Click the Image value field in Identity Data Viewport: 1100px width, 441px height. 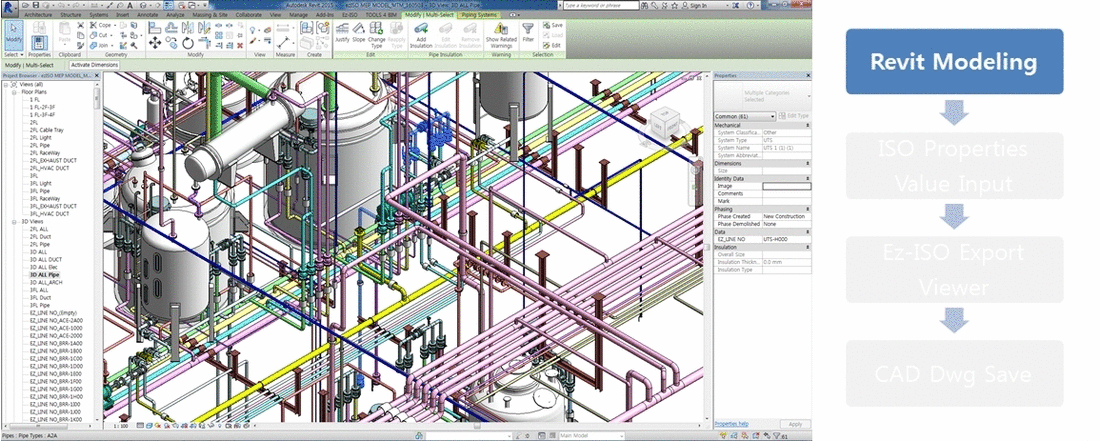[x=786, y=186]
